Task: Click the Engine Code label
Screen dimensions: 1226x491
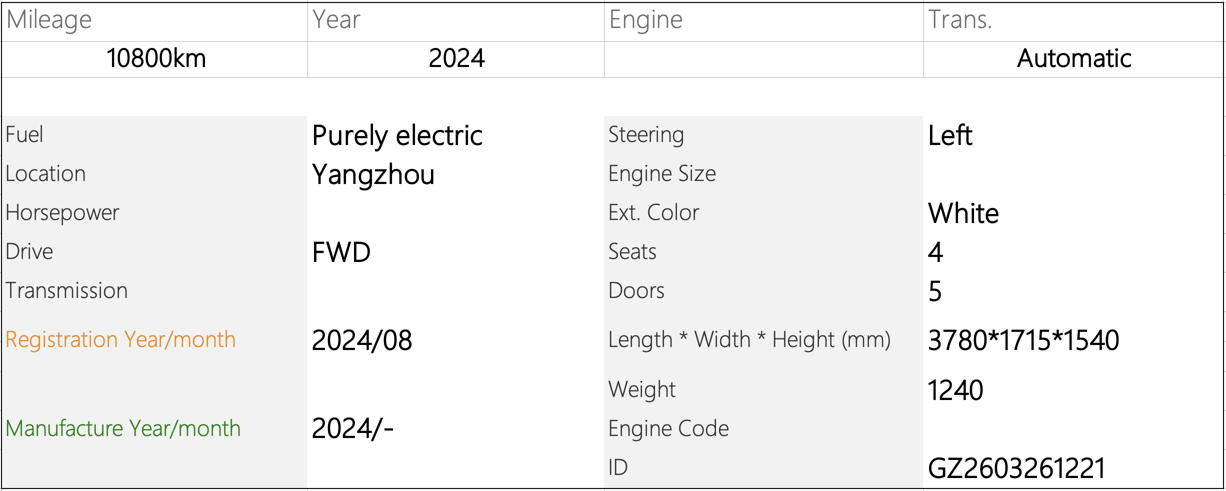Action: point(668,429)
